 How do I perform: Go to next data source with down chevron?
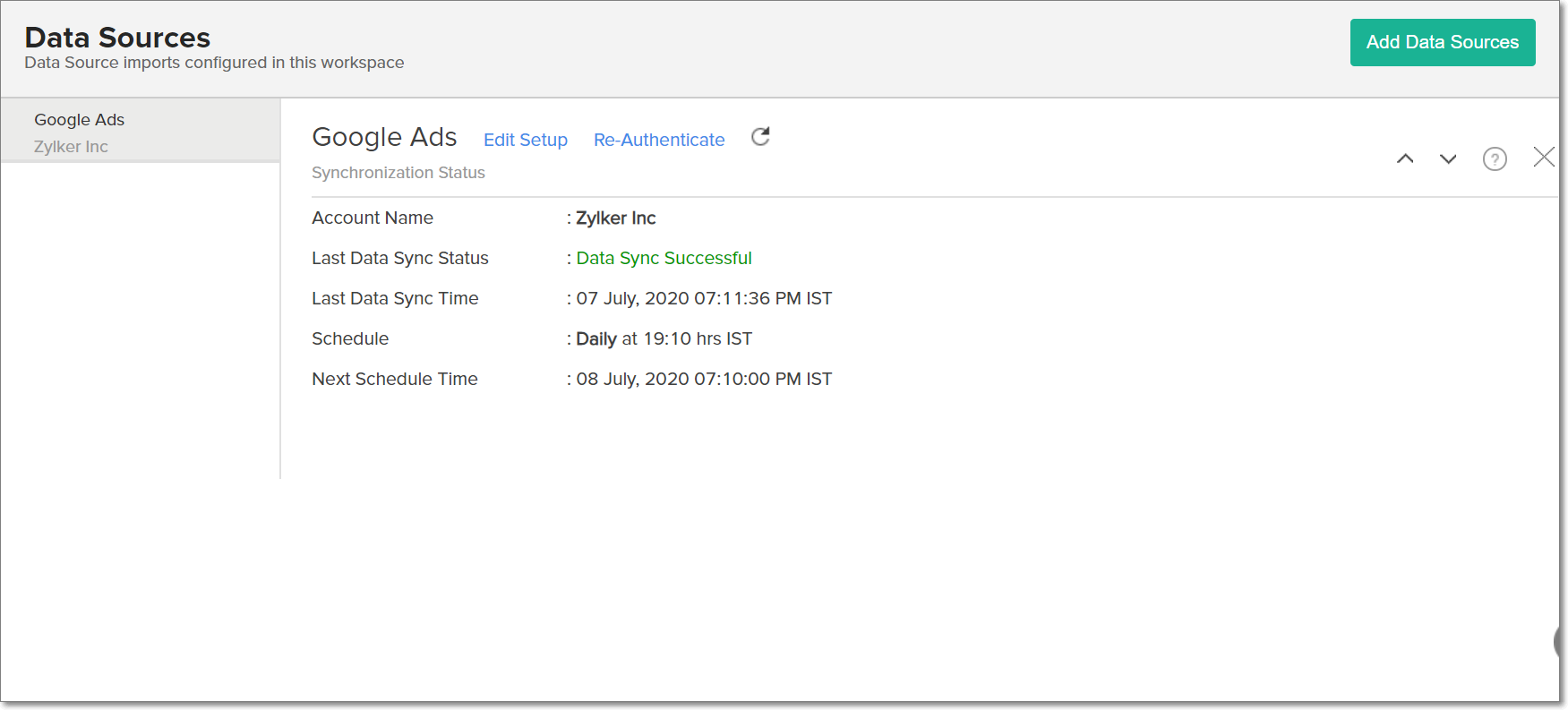[x=1448, y=158]
